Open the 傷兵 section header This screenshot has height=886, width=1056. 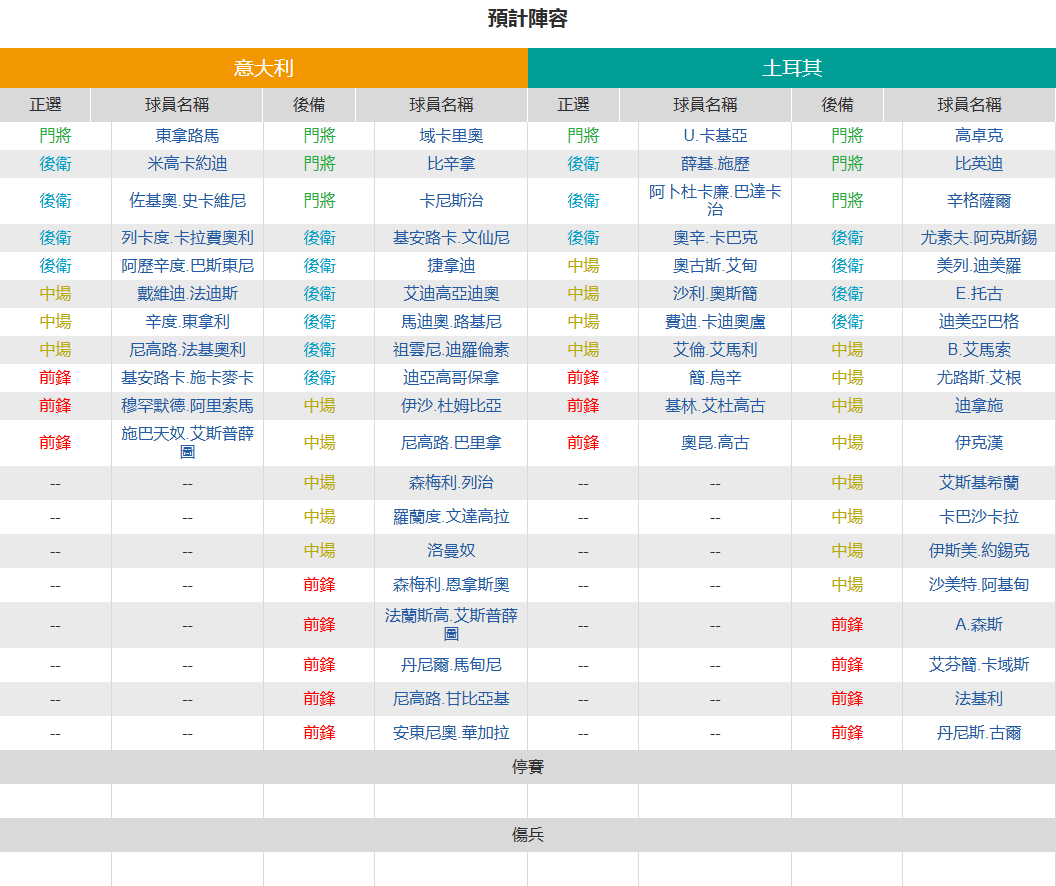click(x=528, y=835)
